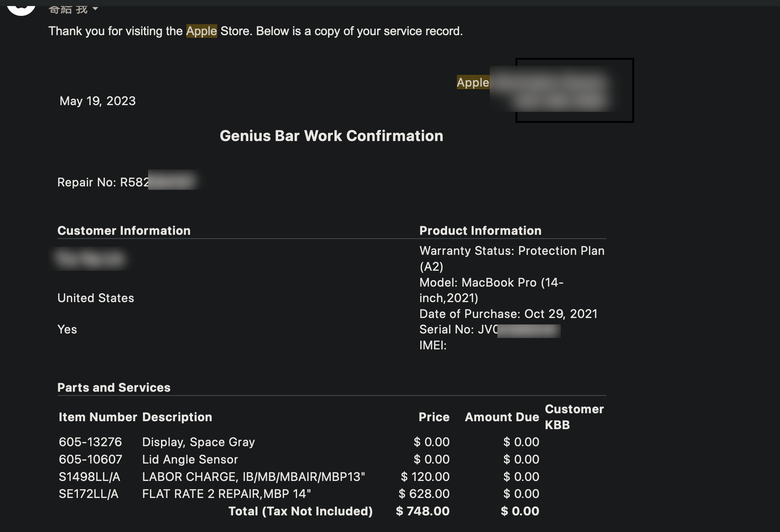Click the "Genius Bar Work Confirmation" heading
Screen dimensions: 780x532
(331, 136)
